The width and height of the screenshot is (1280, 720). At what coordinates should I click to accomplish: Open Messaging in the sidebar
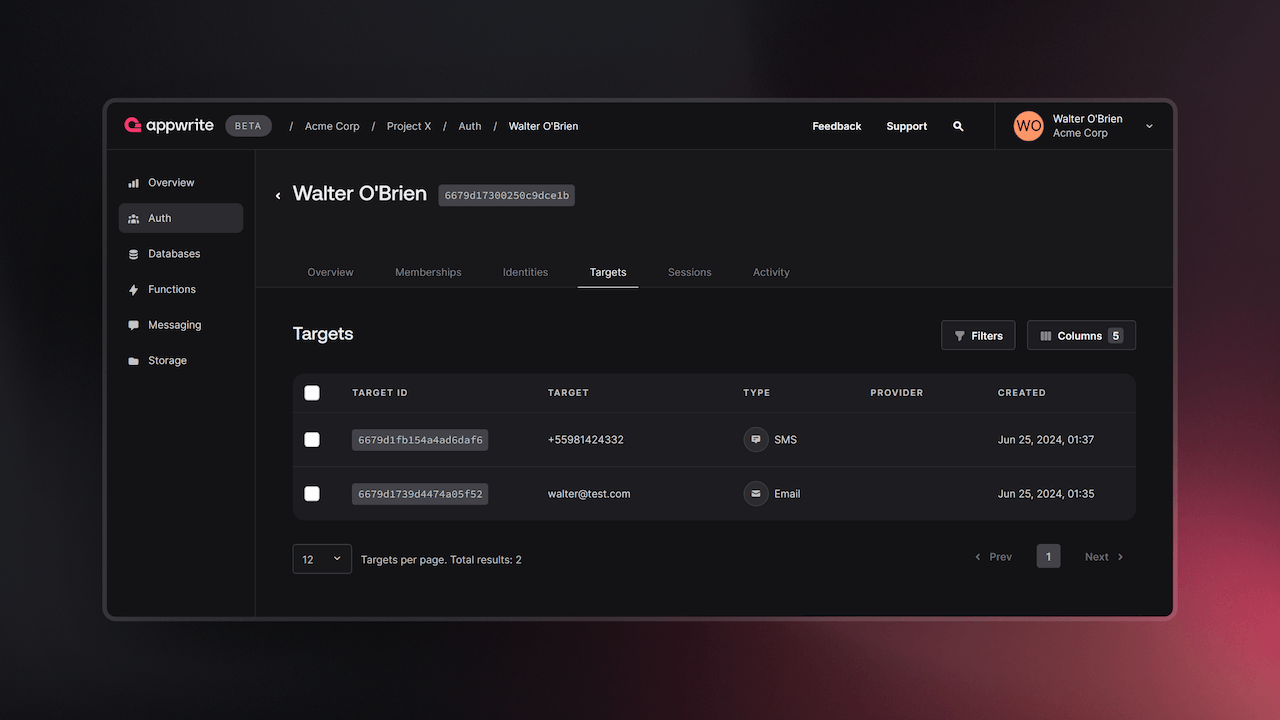(x=180, y=325)
